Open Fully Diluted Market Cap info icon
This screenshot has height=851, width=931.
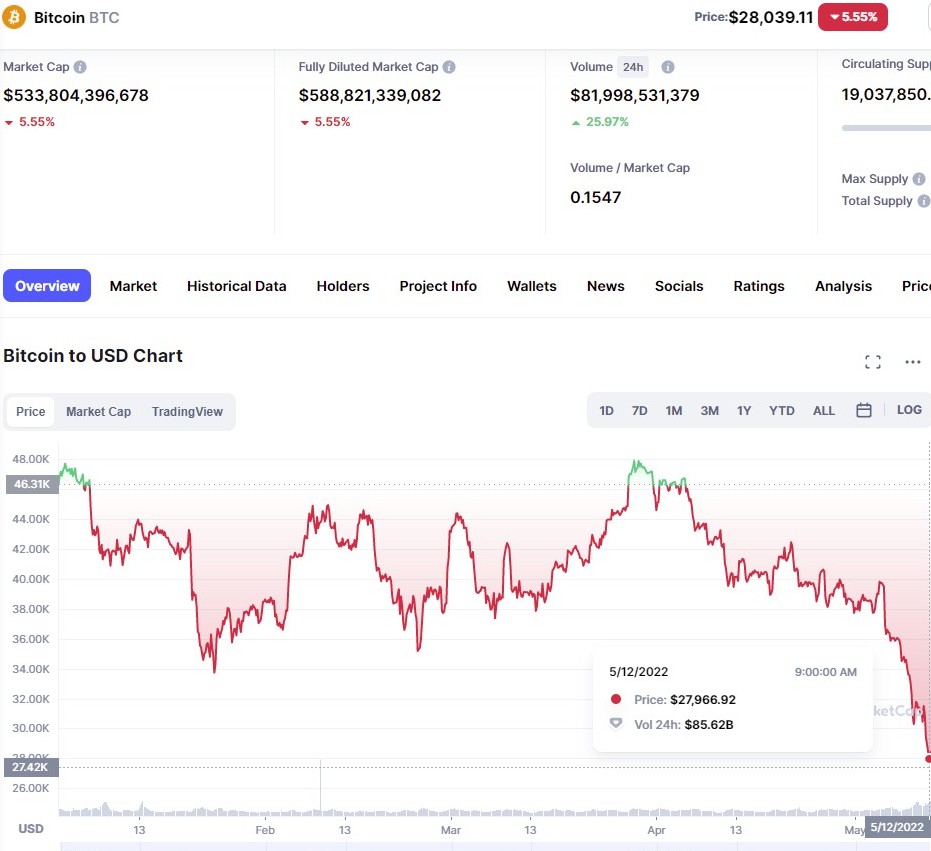point(449,67)
